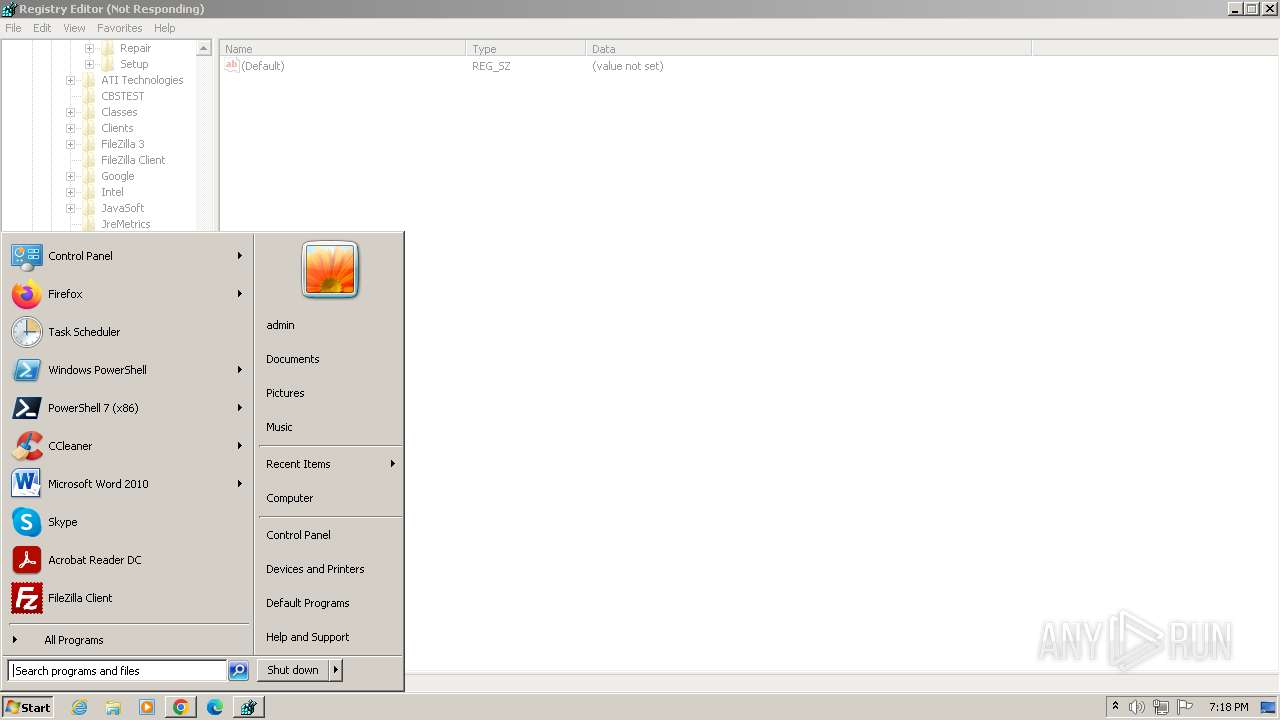Open the File menu
The height and width of the screenshot is (720, 1280).
click(x=13, y=28)
